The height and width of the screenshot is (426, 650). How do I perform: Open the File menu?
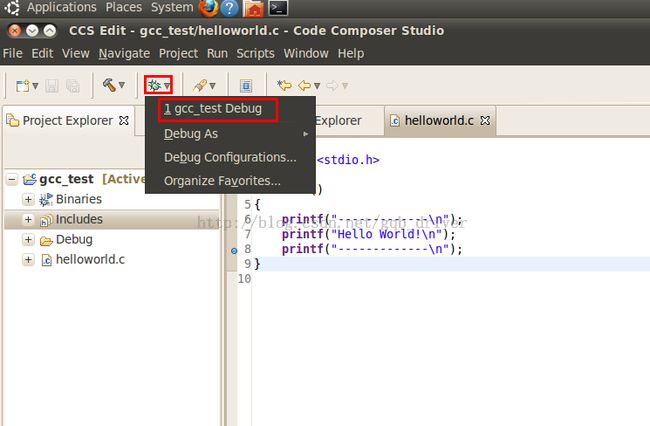(x=12, y=53)
